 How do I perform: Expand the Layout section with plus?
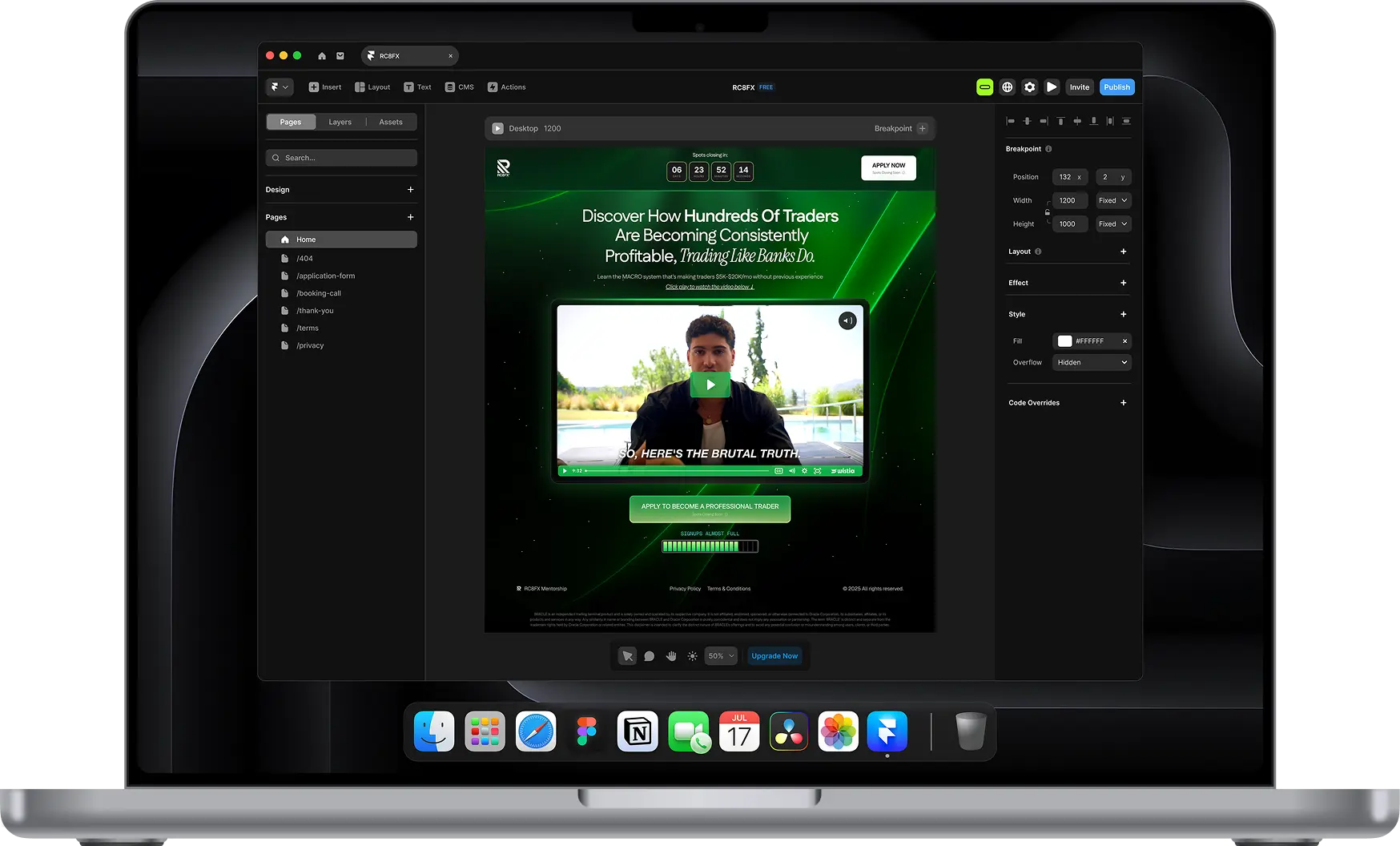pos(1123,252)
